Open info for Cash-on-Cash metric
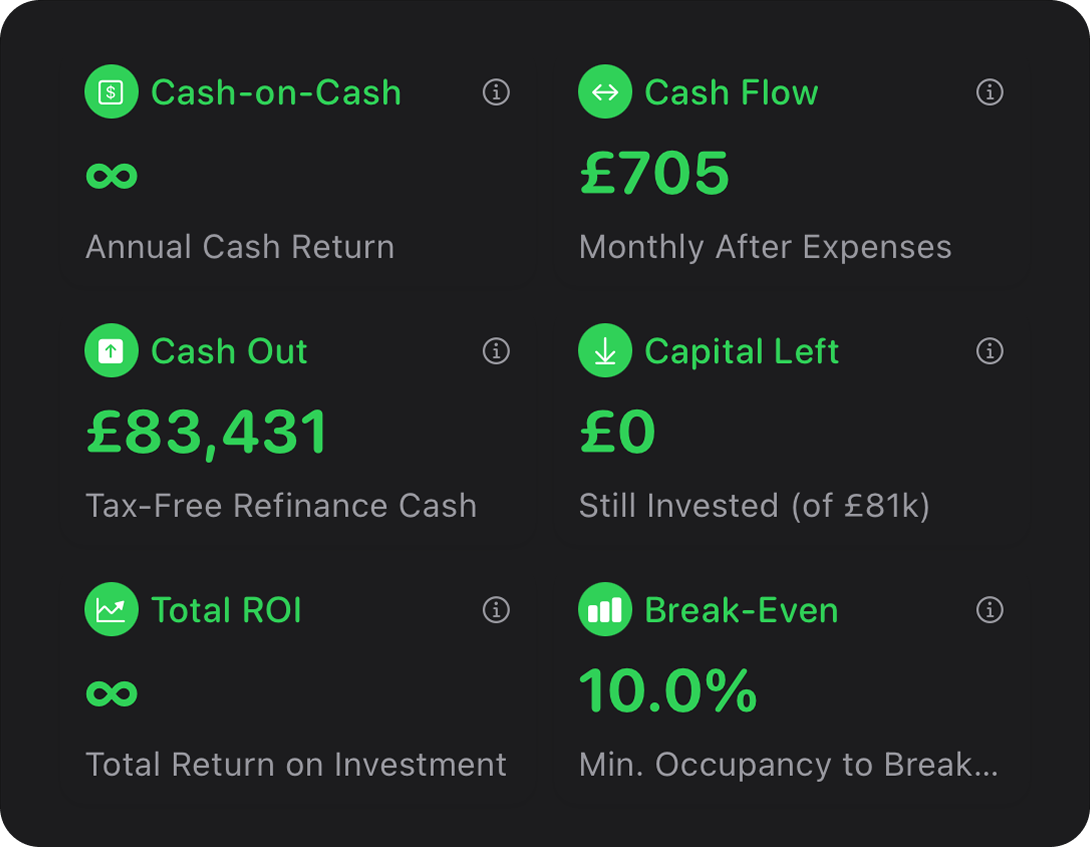 tap(496, 92)
